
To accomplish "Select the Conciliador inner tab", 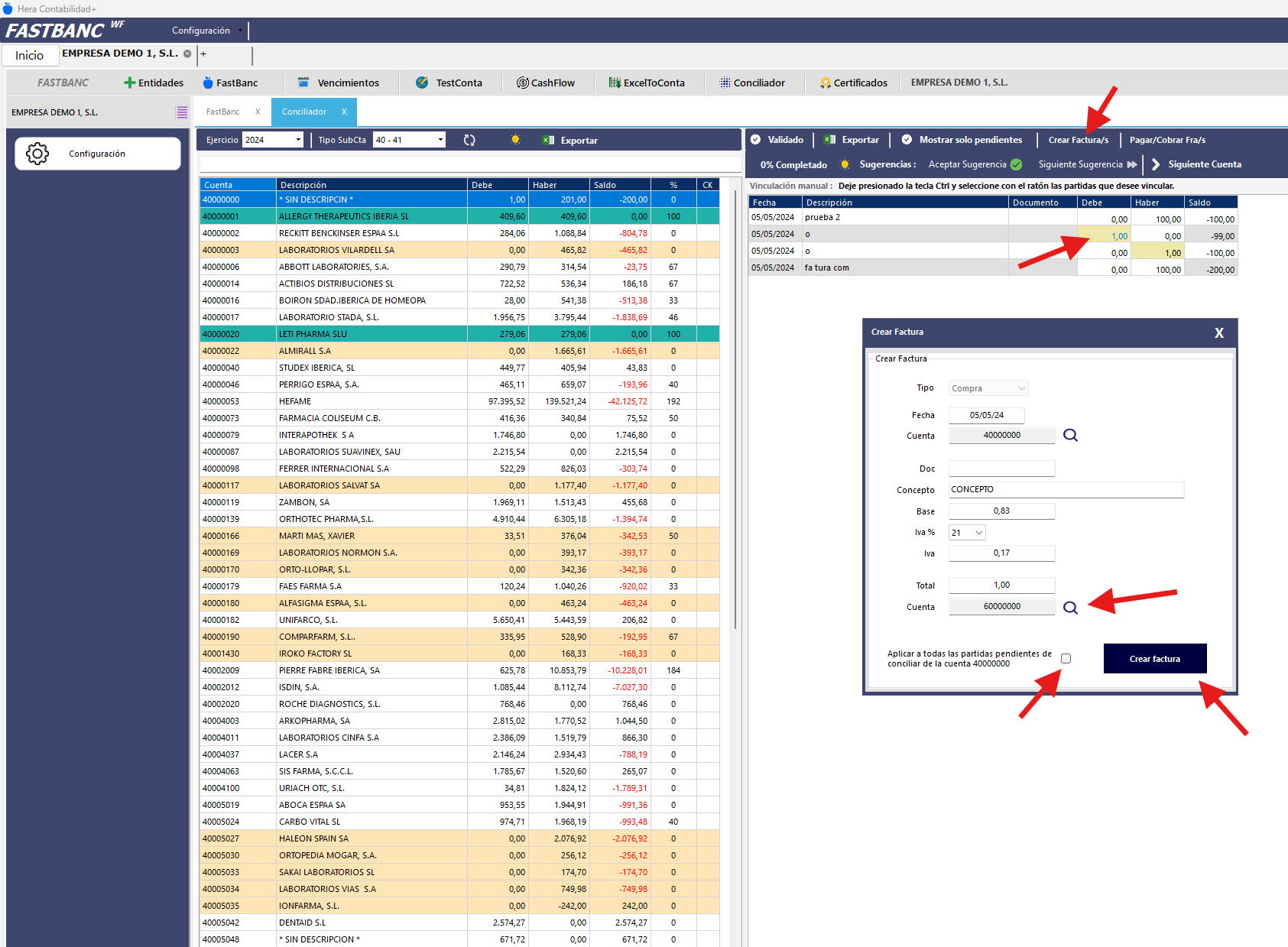I will 304,112.
